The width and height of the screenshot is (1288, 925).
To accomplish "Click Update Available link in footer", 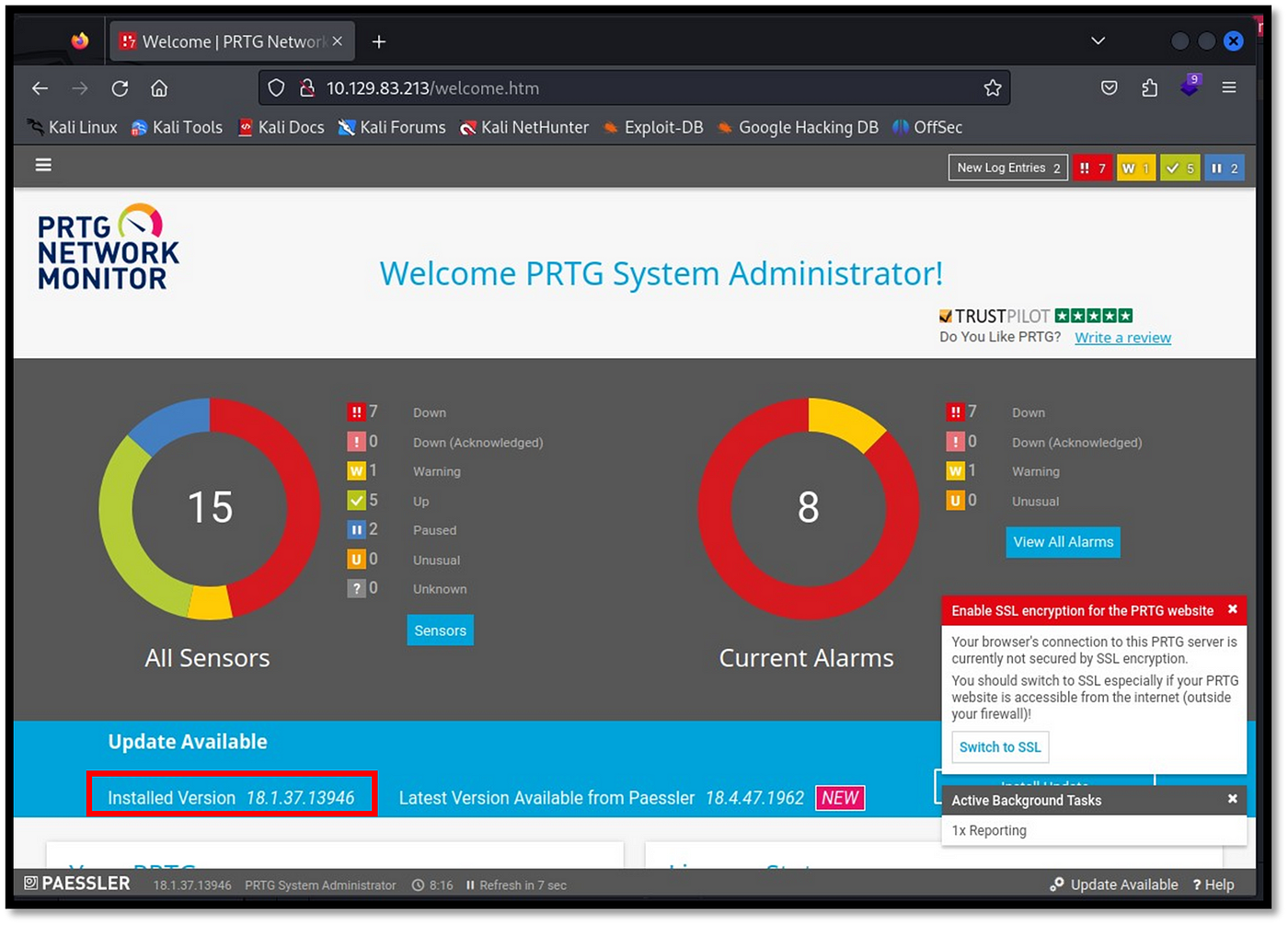I will coord(1114,885).
